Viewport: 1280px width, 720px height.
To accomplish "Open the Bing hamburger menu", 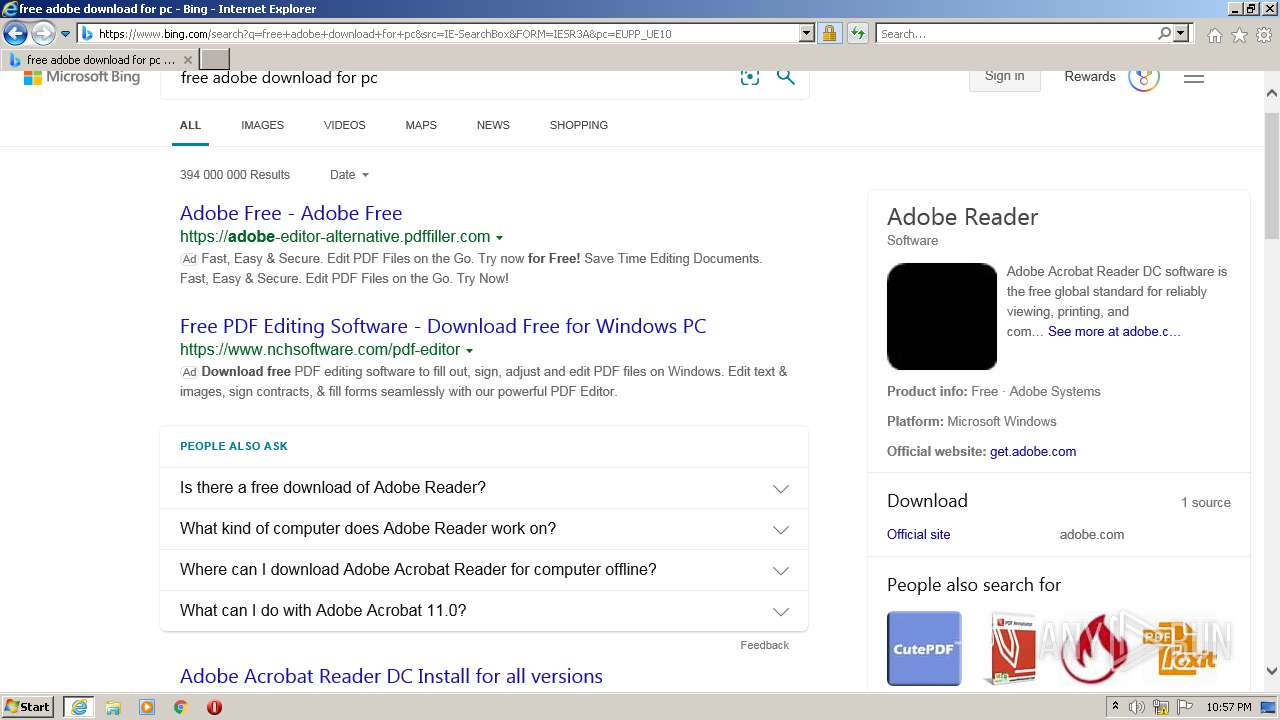I will tap(1194, 77).
